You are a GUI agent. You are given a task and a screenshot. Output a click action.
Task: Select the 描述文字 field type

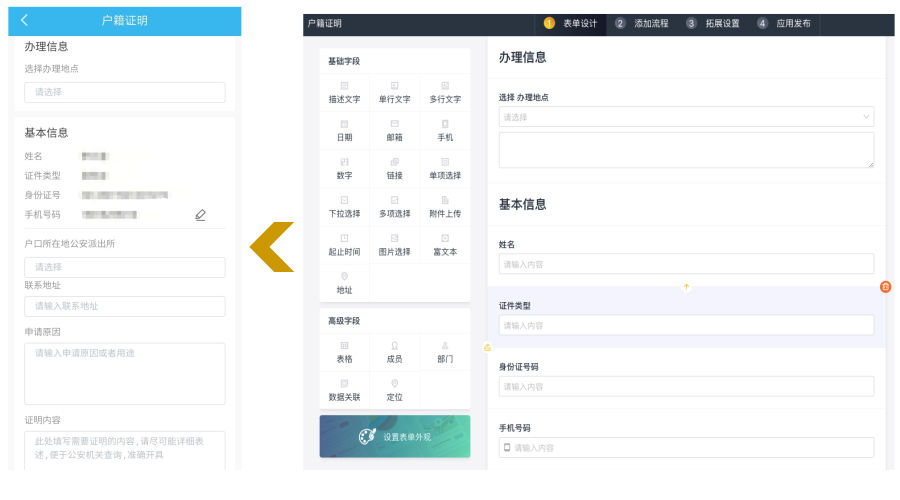coord(344,92)
